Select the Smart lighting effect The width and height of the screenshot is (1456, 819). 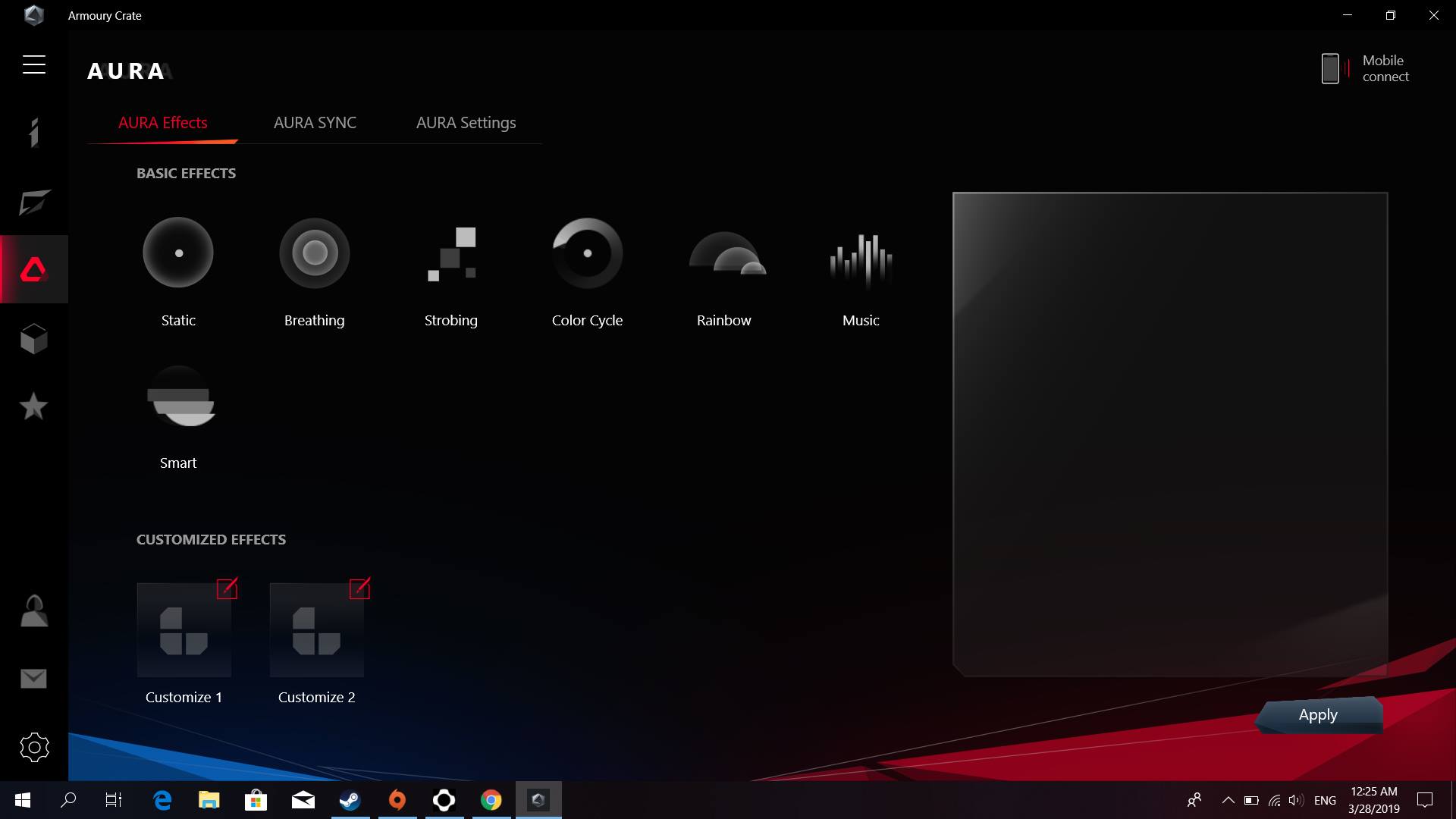point(180,396)
